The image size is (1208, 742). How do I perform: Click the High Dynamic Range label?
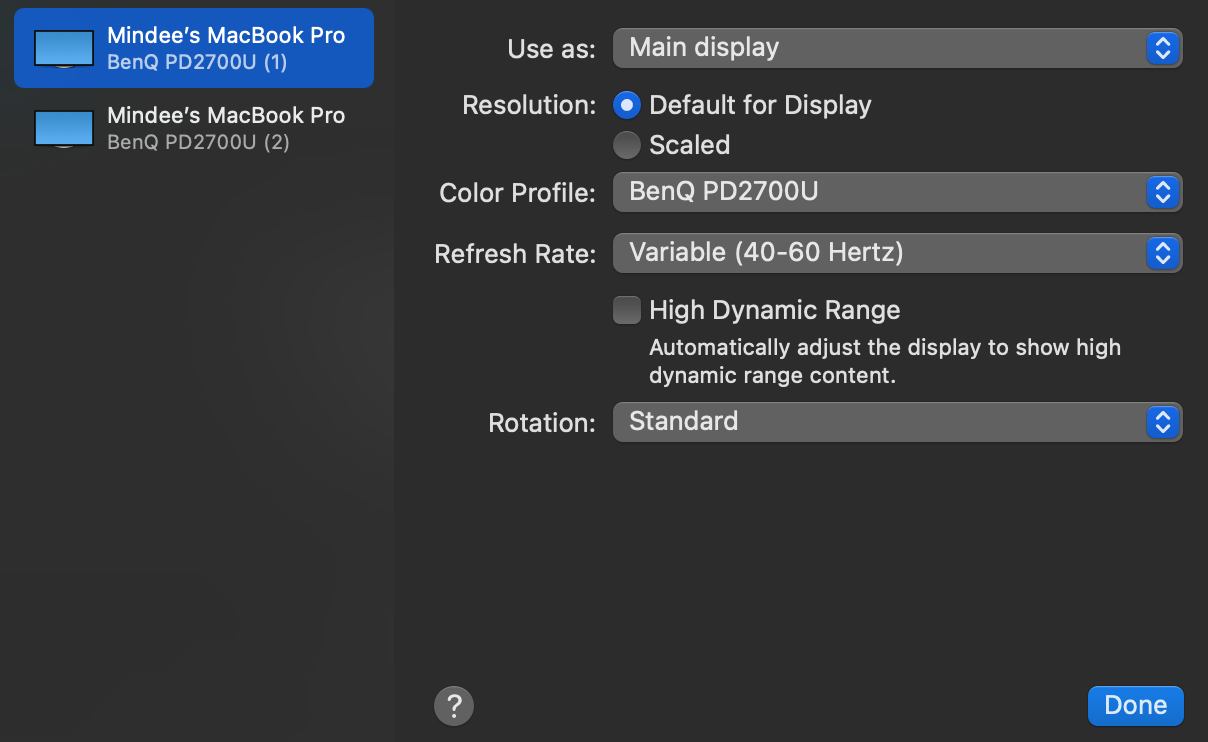point(775,310)
